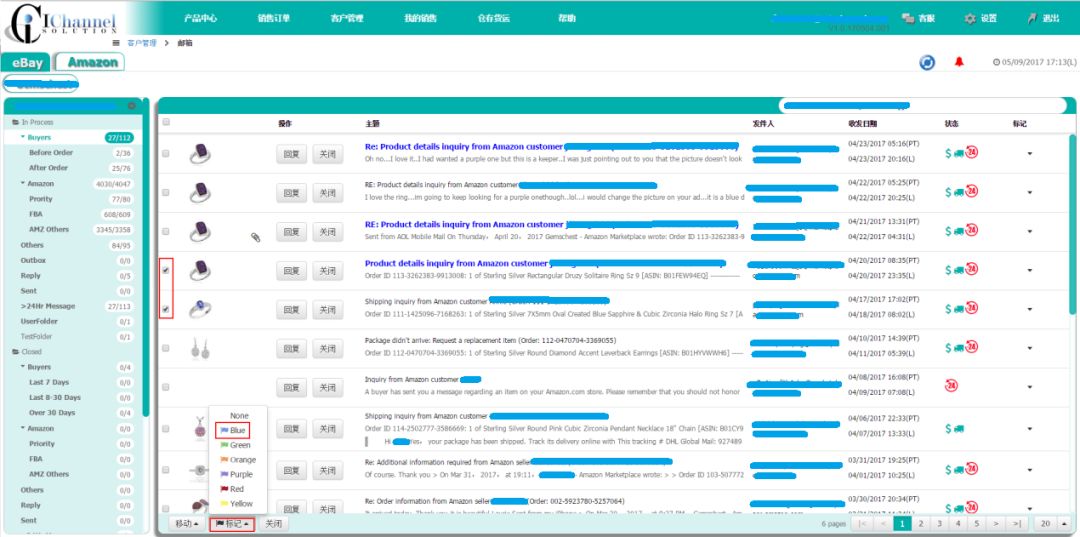Collapse the In Process Buyers tree node
This screenshot has height=537, width=1080.
(23, 137)
